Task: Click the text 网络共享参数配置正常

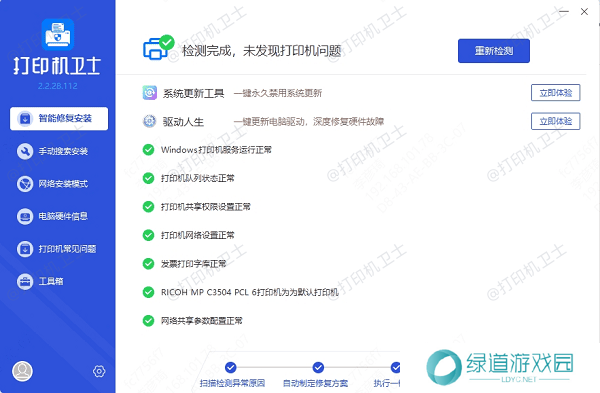Action: click(202, 321)
